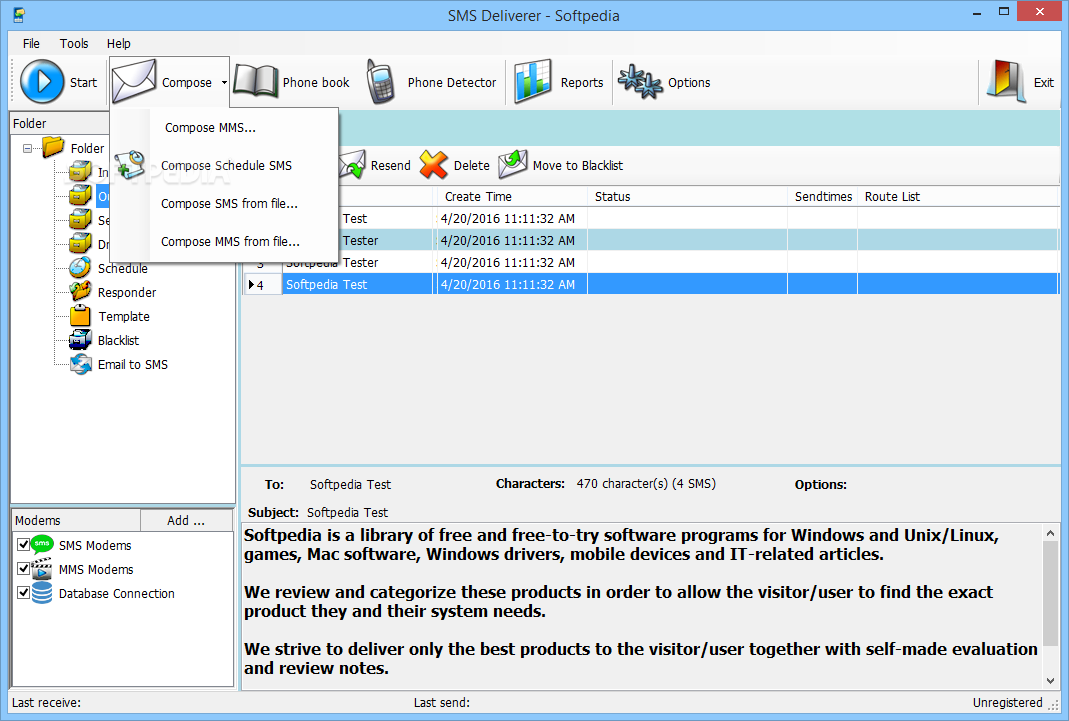Click the Exit door icon
Image resolution: width=1069 pixels, height=721 pixels.
click(x=1006, y=82)
